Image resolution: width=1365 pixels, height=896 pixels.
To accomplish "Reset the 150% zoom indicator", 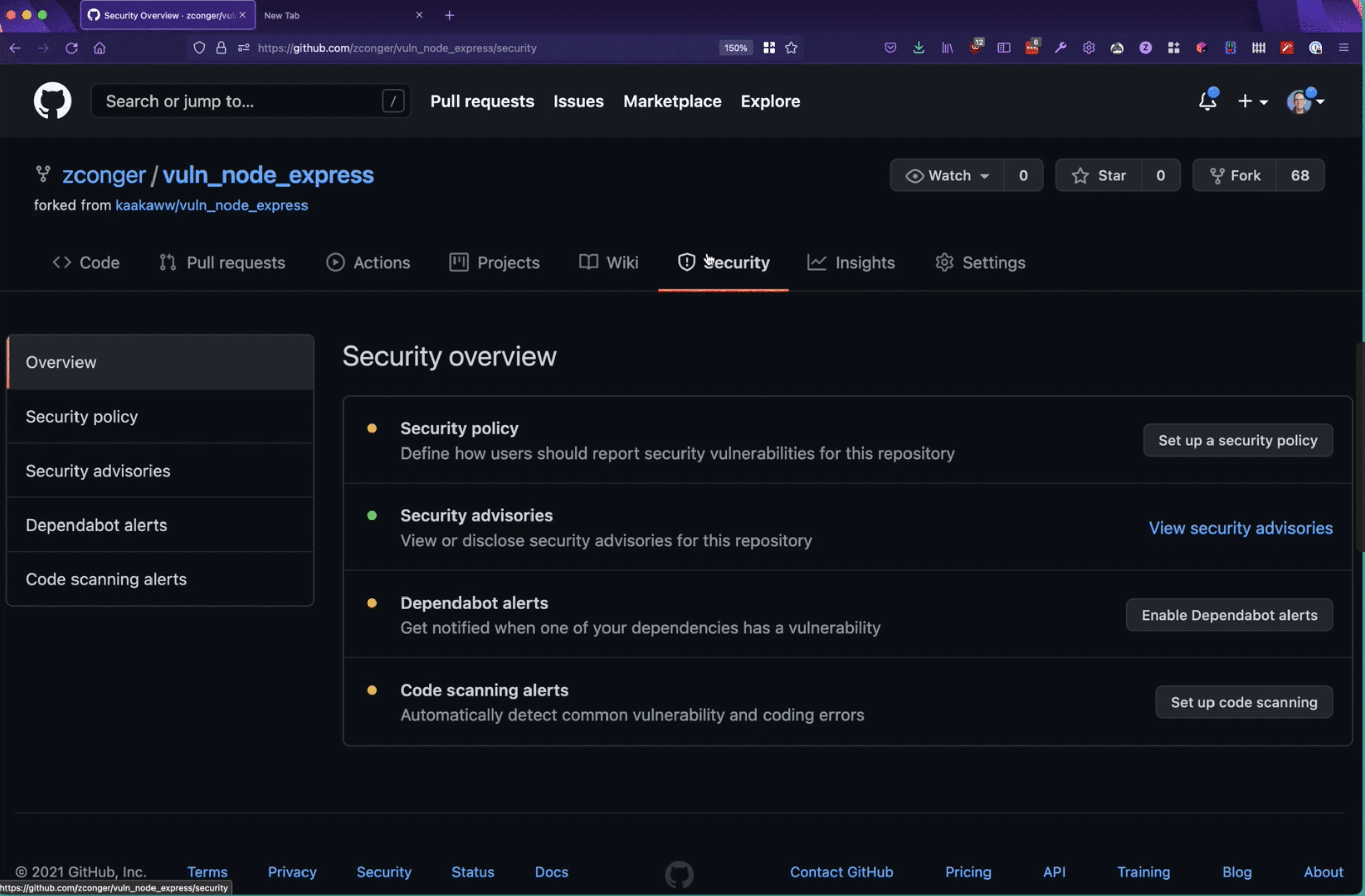I will click(x=735, y=48).
